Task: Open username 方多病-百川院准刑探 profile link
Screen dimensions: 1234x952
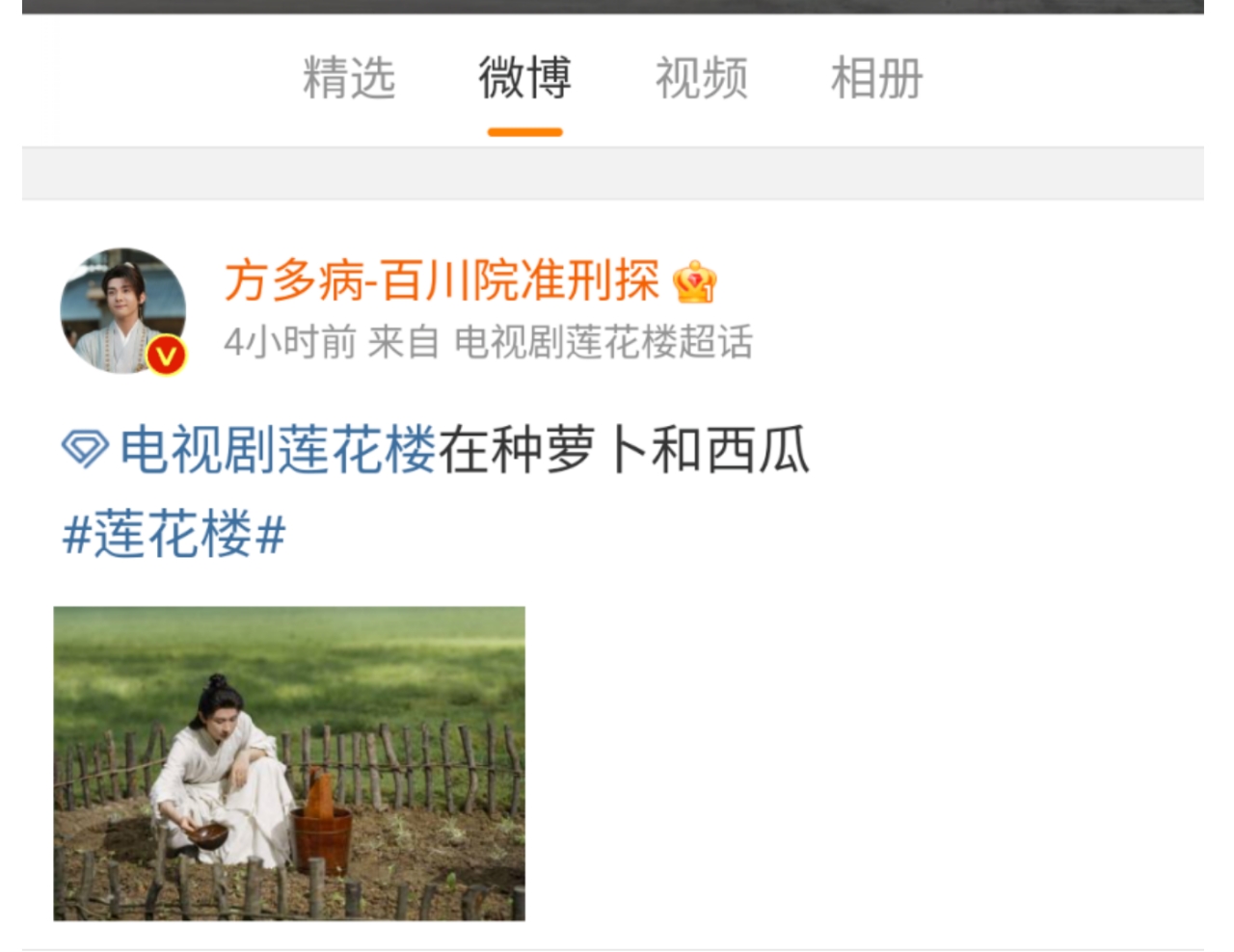Action: click(x=442, y=281)
